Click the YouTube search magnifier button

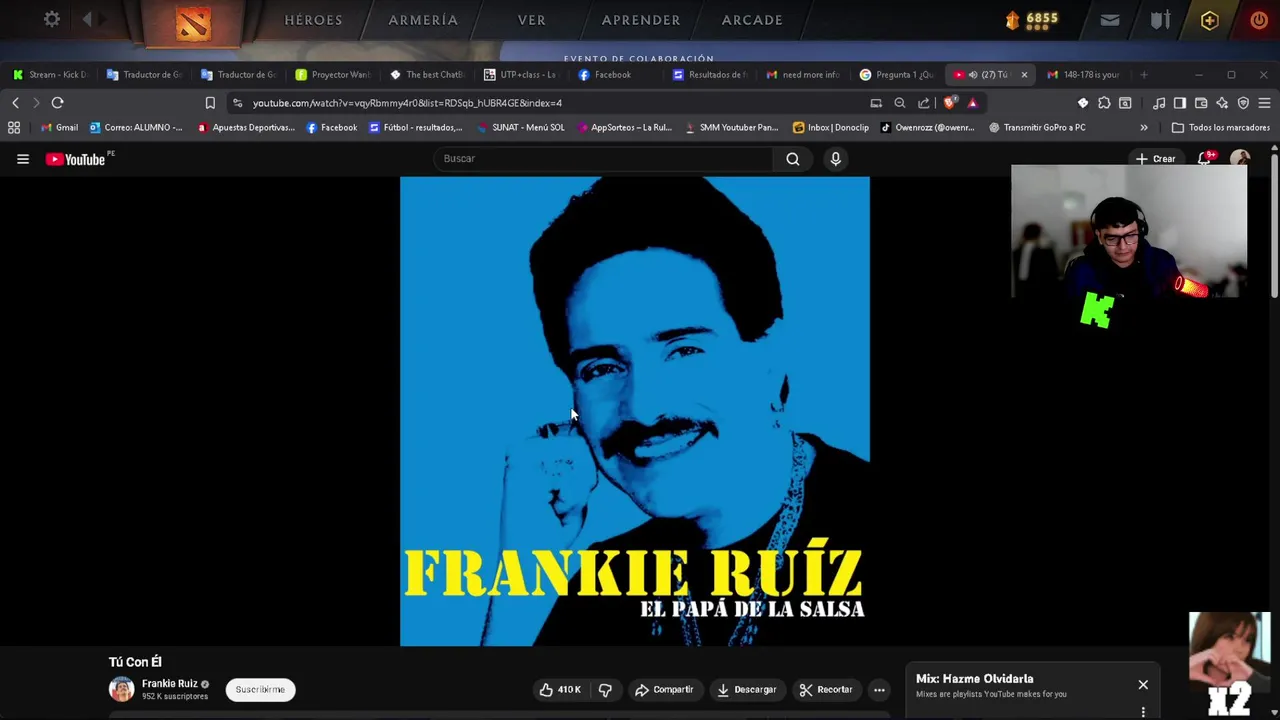click(x=792, y=159)
